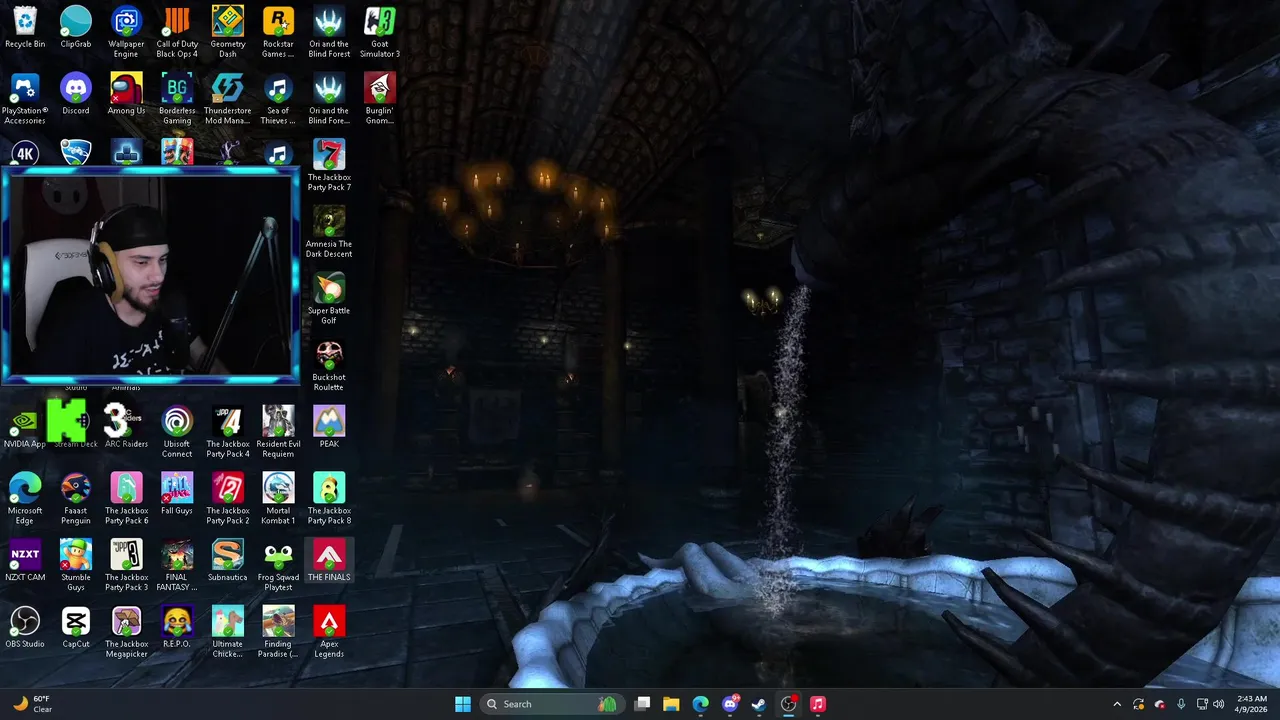Launch ClipGrab from the desktop

(x=76, y=28)
